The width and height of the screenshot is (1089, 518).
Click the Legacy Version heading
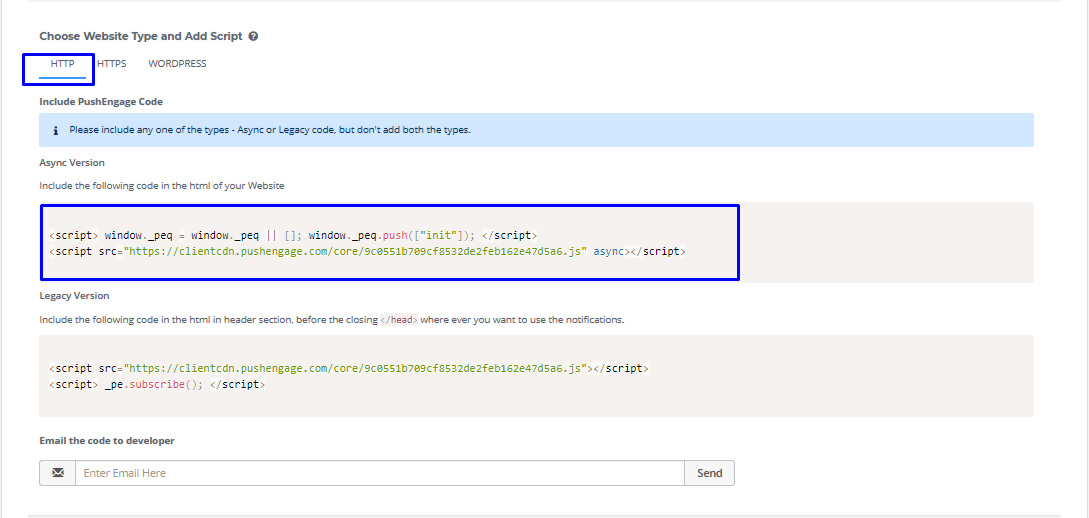point(74,296)
